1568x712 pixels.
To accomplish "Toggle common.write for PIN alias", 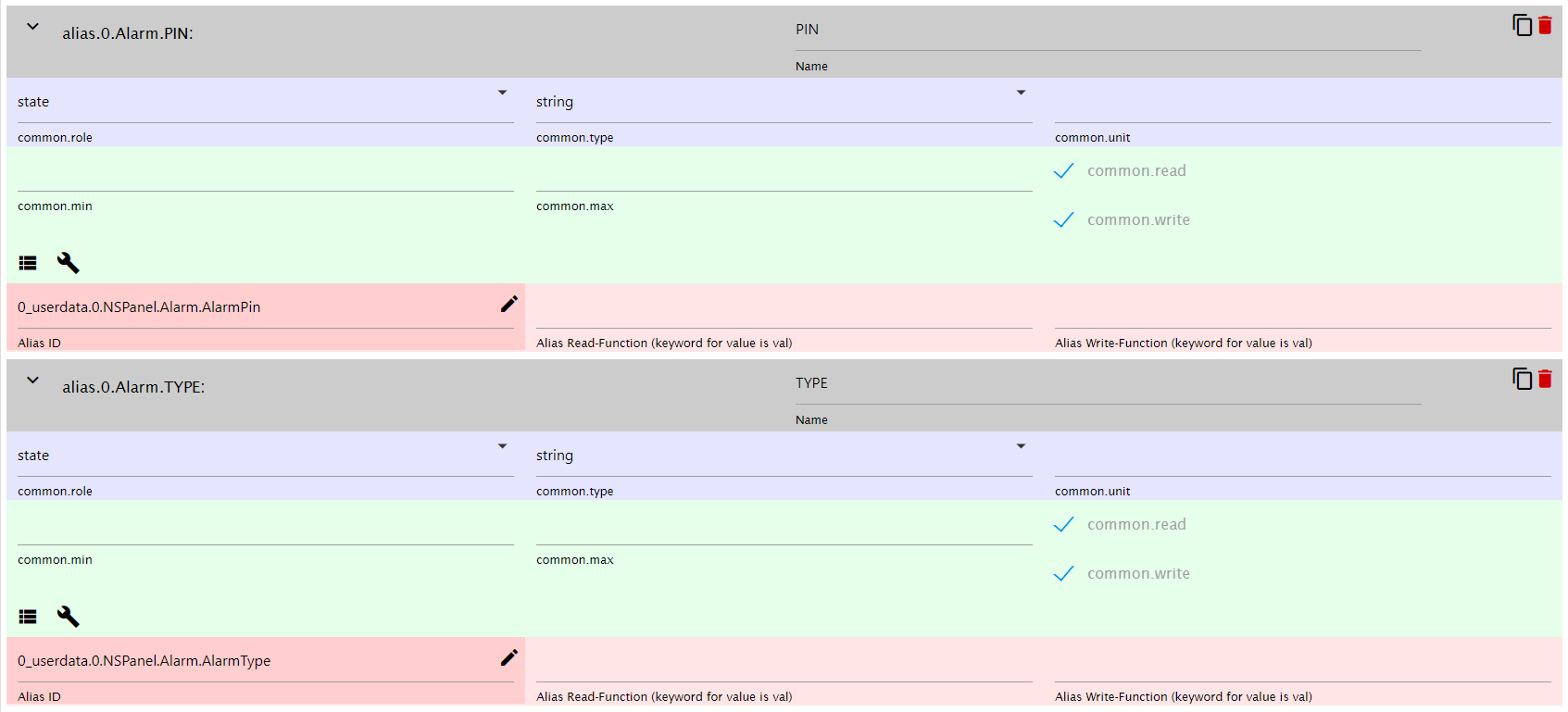I will click(1064, 219).
